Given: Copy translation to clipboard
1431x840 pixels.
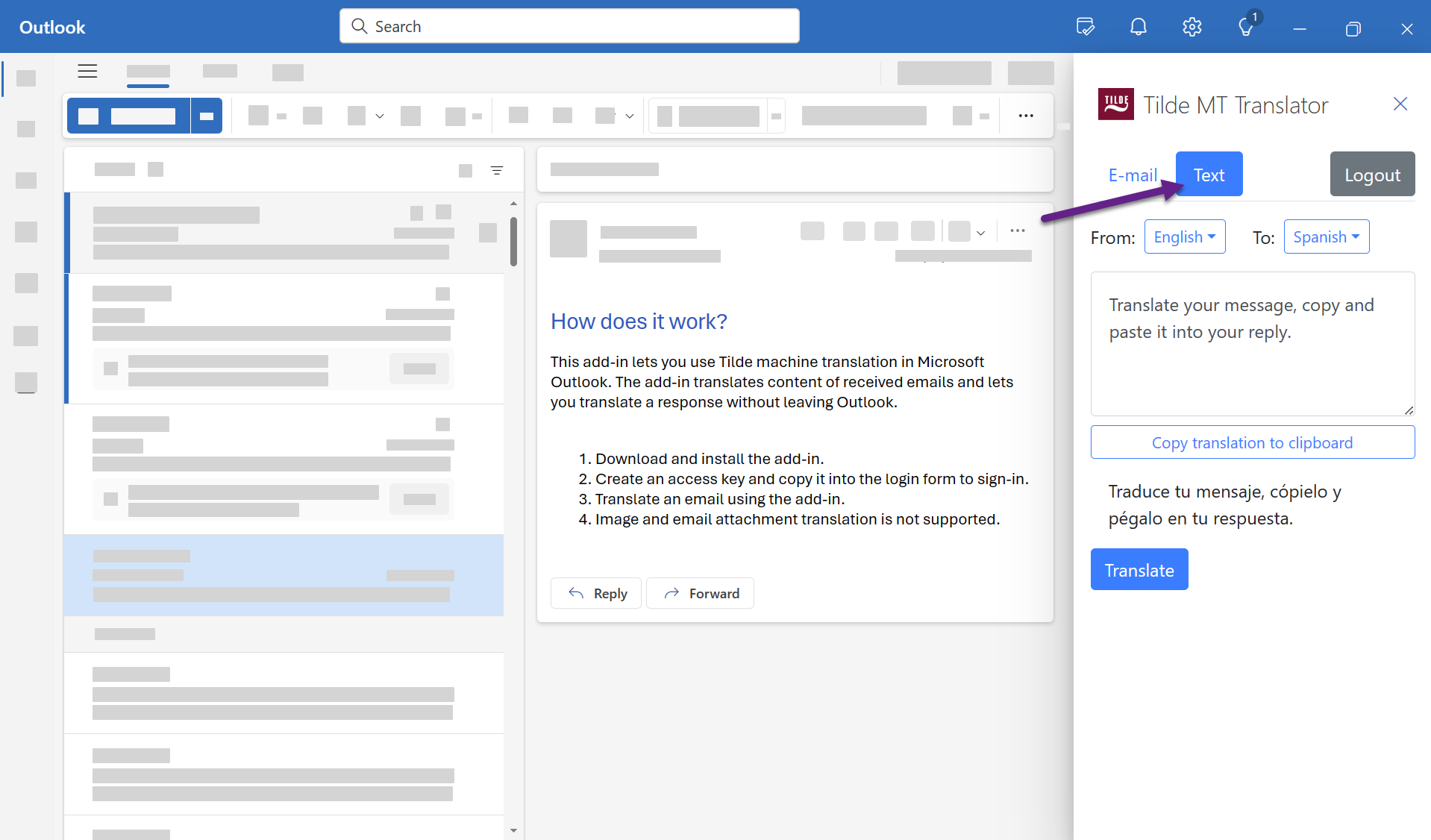Looking at the screenshot, I should [1253, 442].
